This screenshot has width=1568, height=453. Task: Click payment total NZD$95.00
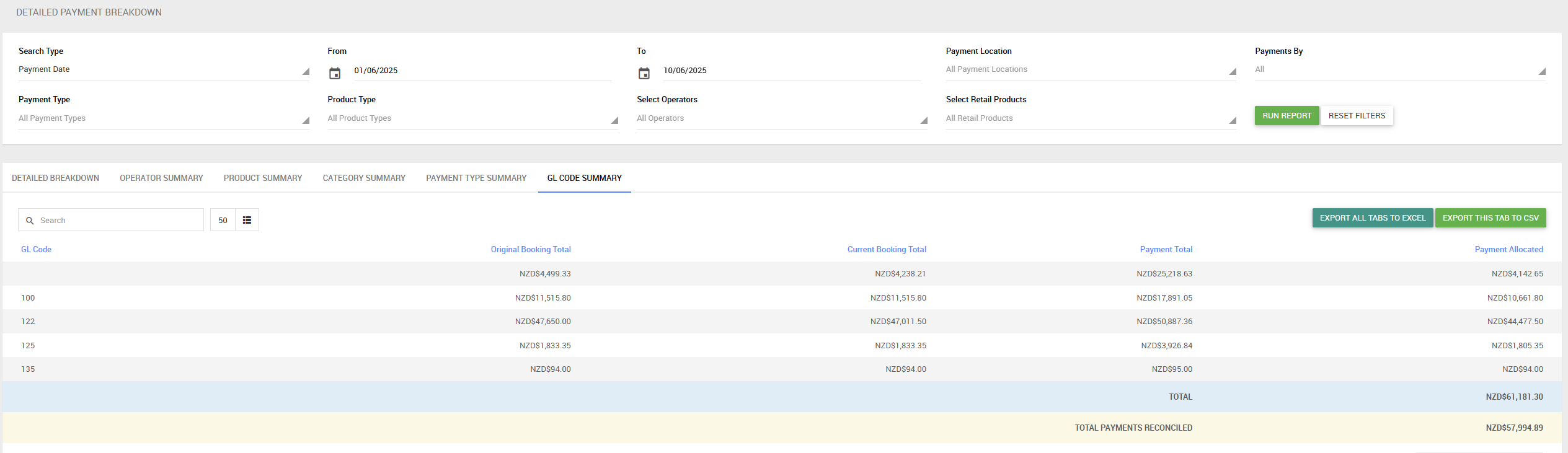click(x=1172, y=369)
